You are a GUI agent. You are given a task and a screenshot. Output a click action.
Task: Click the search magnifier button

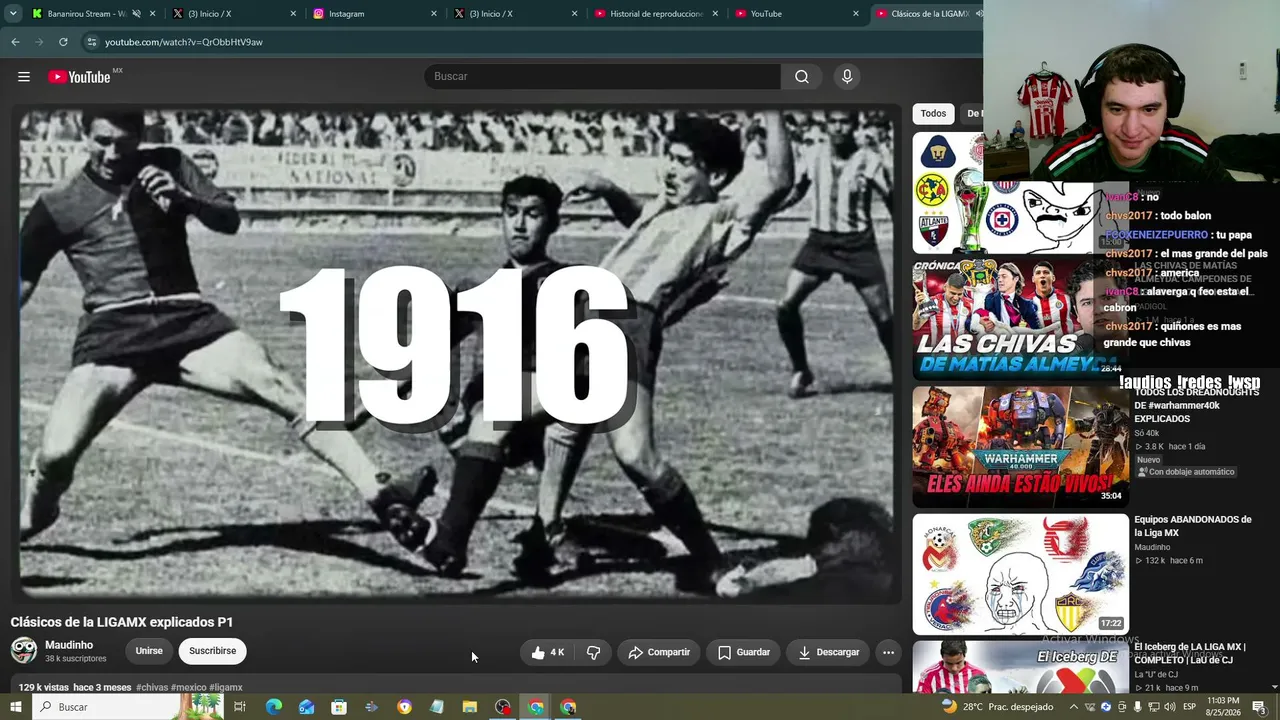(802, 77)
